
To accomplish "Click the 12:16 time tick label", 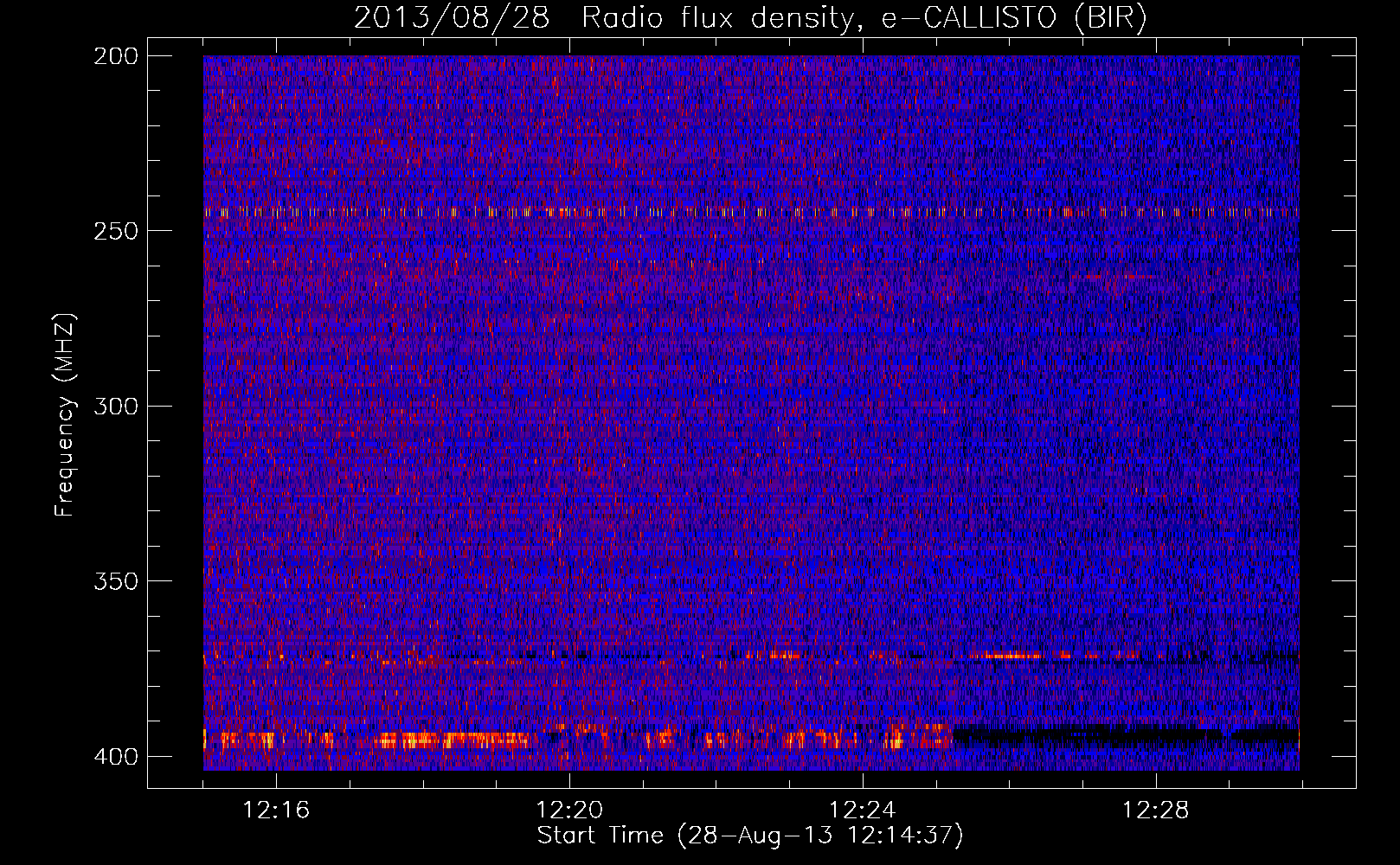I will (276, 811).
